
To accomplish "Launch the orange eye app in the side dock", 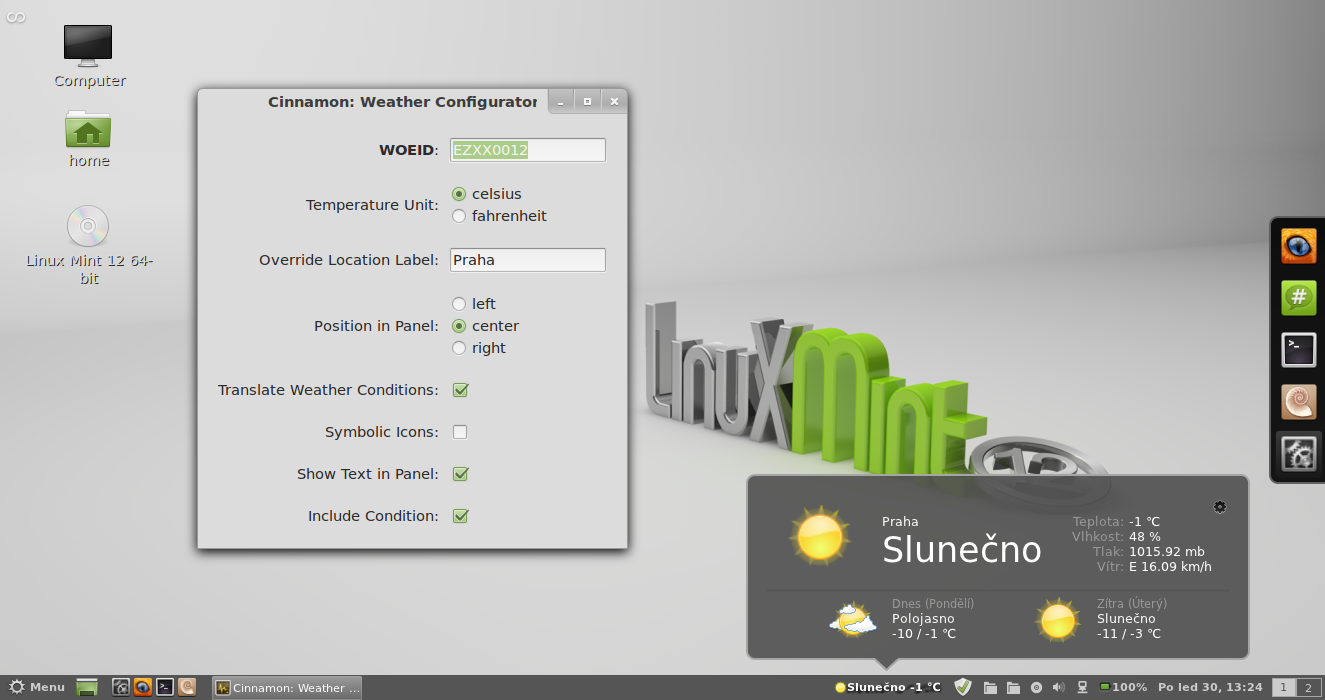I will click(x=1299, y=246).
